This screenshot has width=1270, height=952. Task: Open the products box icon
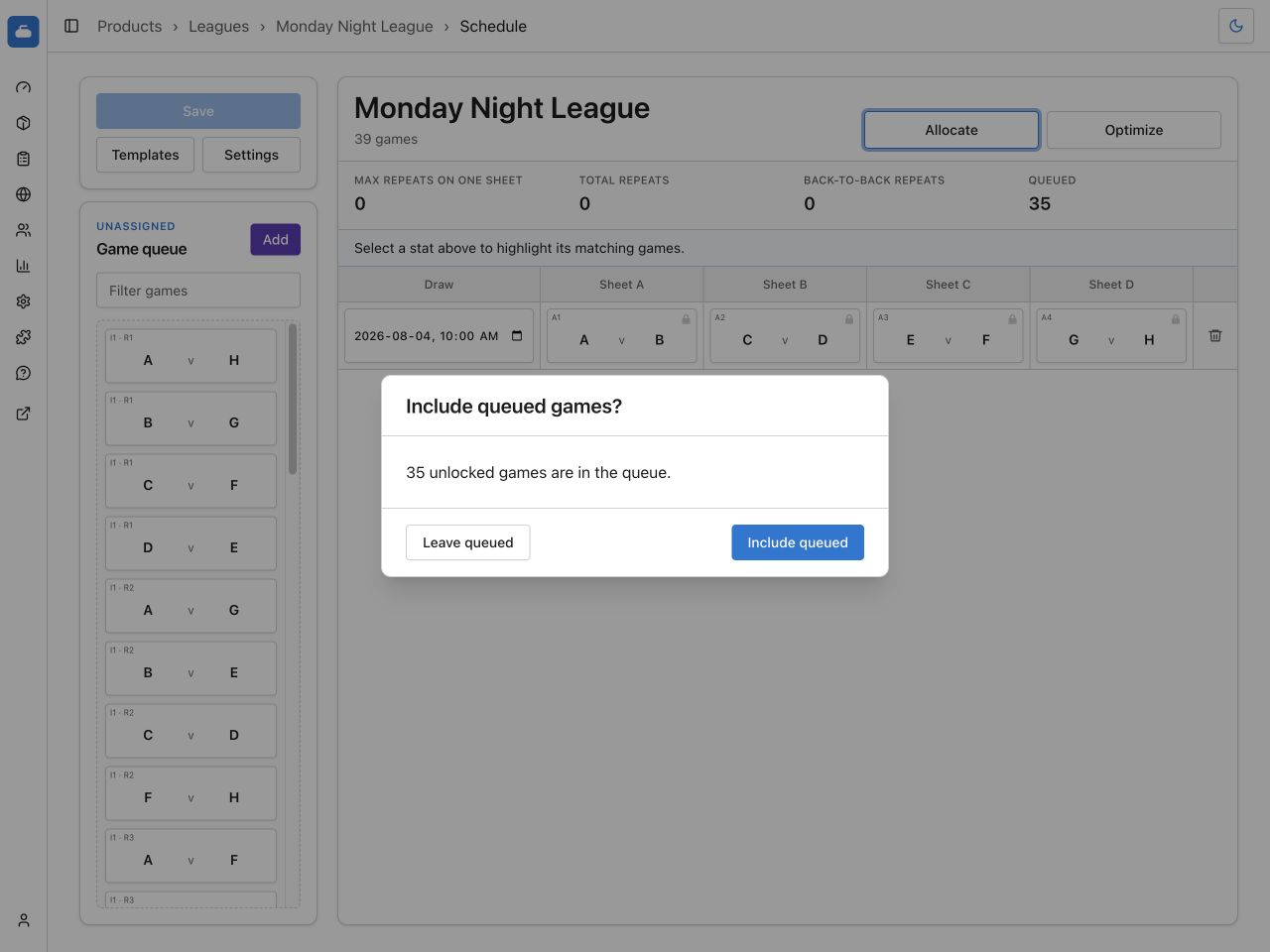click(x=24, y=123)
